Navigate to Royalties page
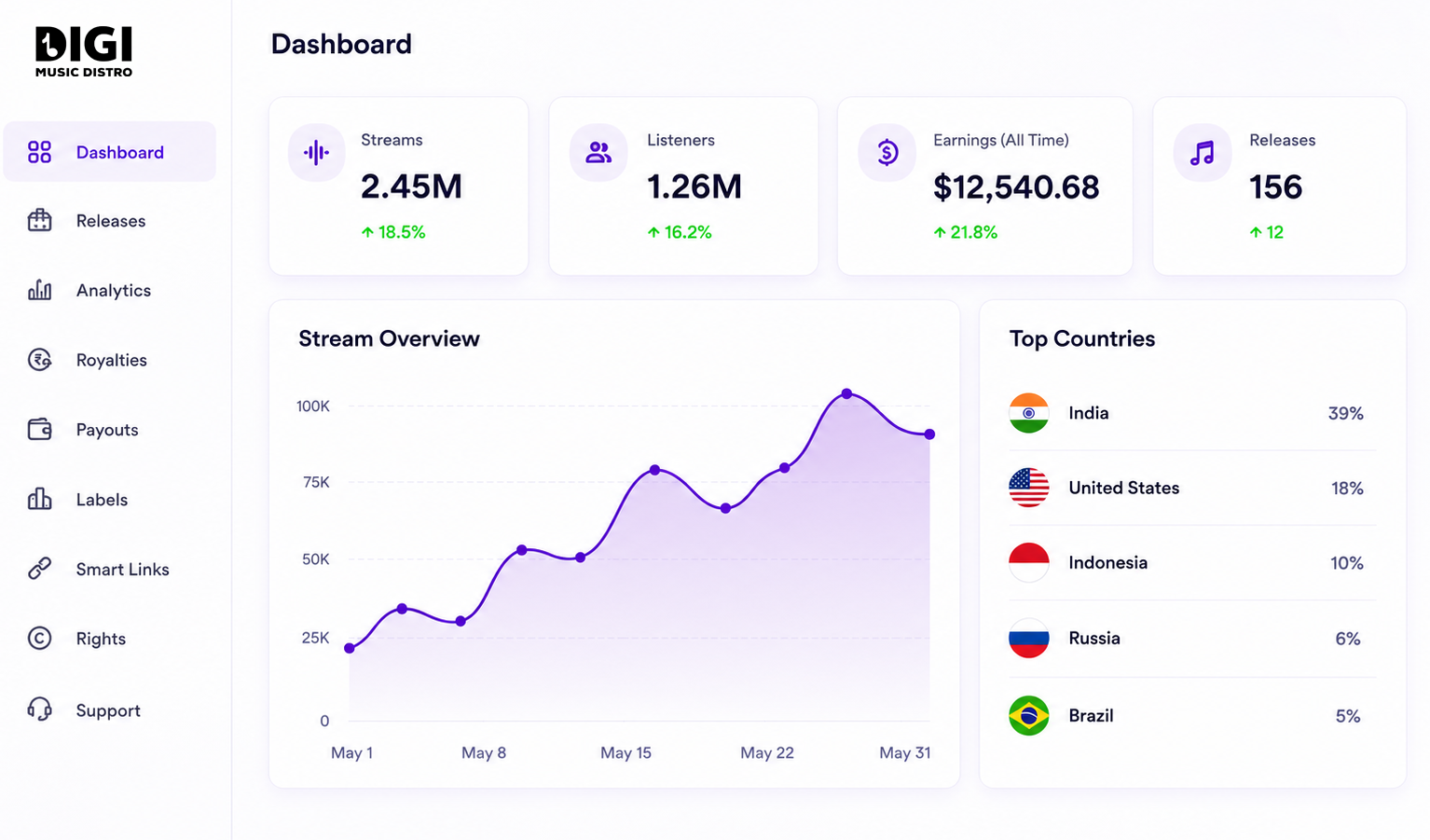The width and height of the screenshot is (1430, 840). coord(110,360)
